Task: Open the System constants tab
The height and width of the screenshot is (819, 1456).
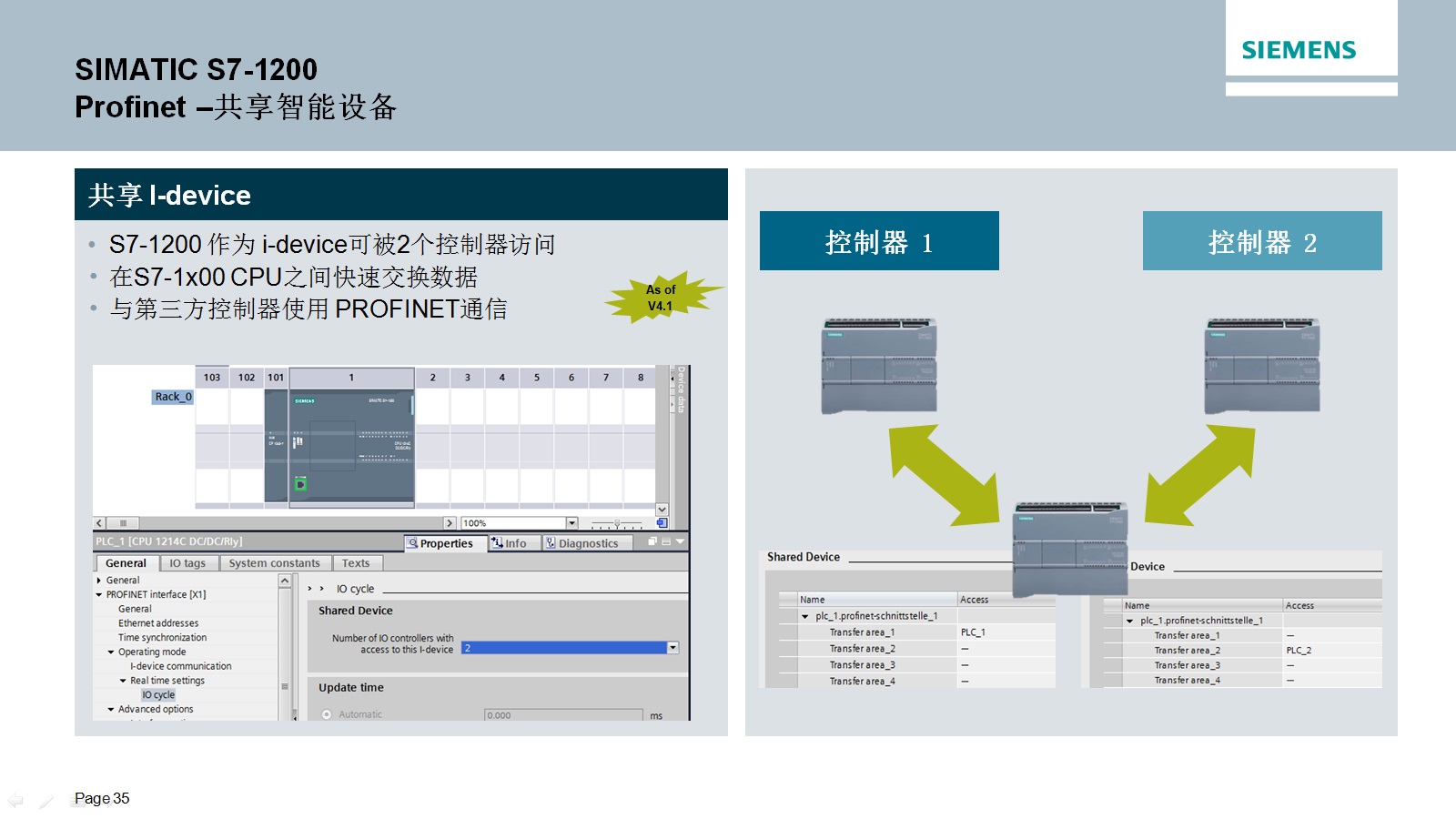Action: 274,563
